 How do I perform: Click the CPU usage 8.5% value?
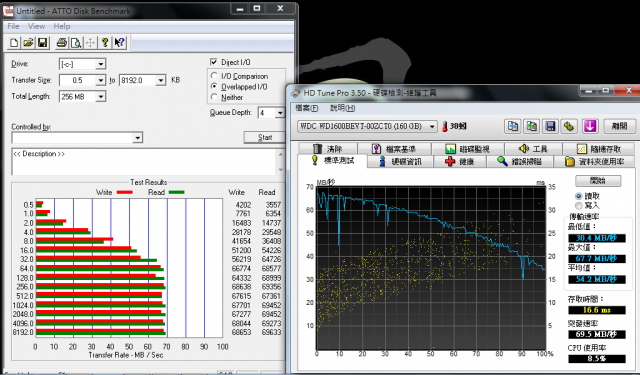(x=596, y=359)
